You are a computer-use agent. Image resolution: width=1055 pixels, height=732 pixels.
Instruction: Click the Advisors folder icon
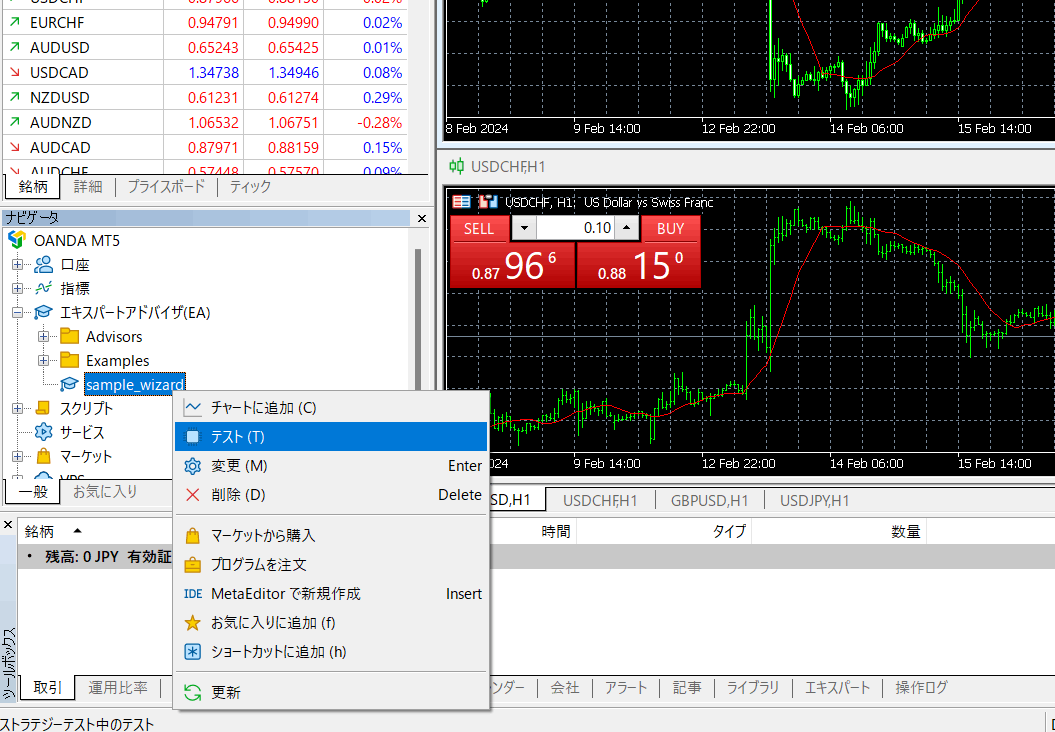(69, 336)
